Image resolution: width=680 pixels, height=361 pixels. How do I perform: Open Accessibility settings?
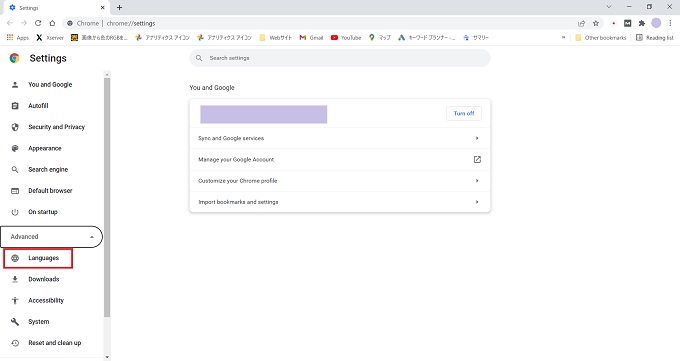(46, 301)
